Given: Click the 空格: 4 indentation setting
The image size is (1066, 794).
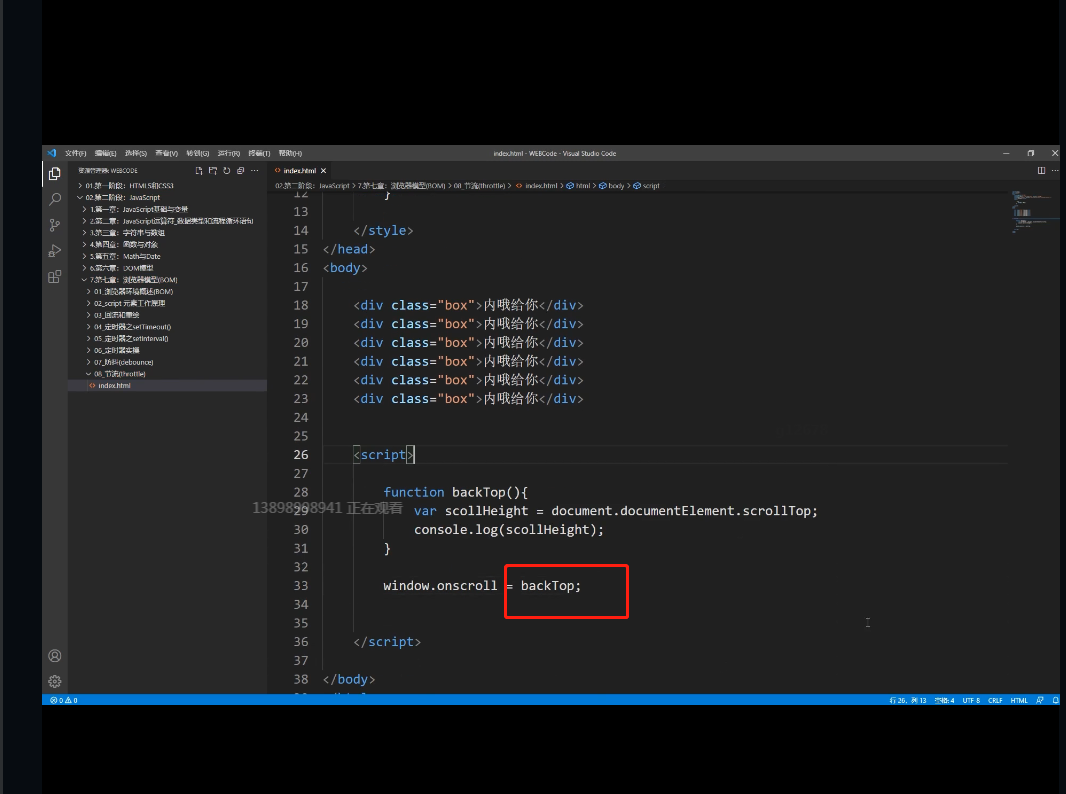Looking at the screenshot, I should pyautogui.click(x=944, y=700).
